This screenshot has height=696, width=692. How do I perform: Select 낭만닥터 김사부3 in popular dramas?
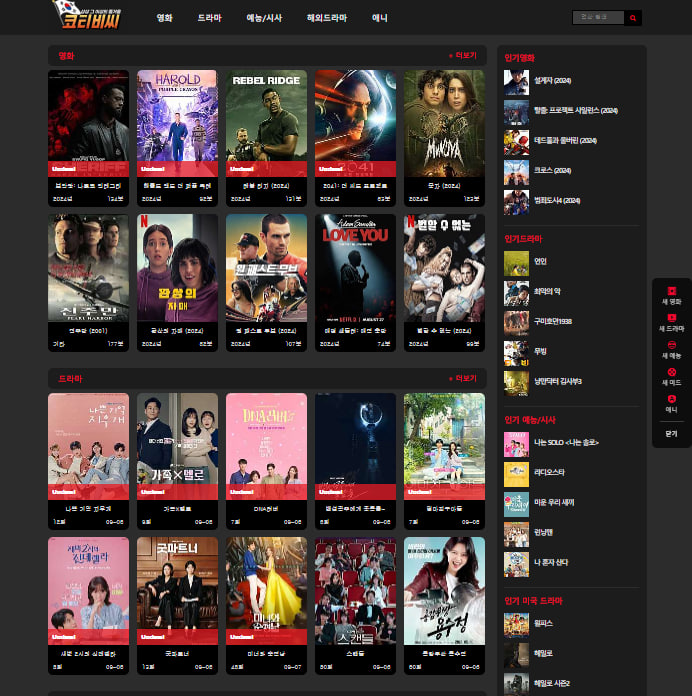tap(558, 381)
